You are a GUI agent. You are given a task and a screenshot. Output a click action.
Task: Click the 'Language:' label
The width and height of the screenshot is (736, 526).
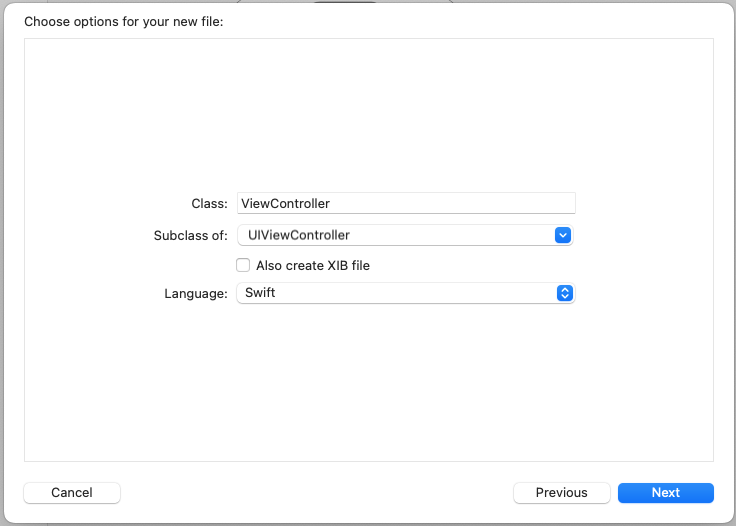click(196, 294)
